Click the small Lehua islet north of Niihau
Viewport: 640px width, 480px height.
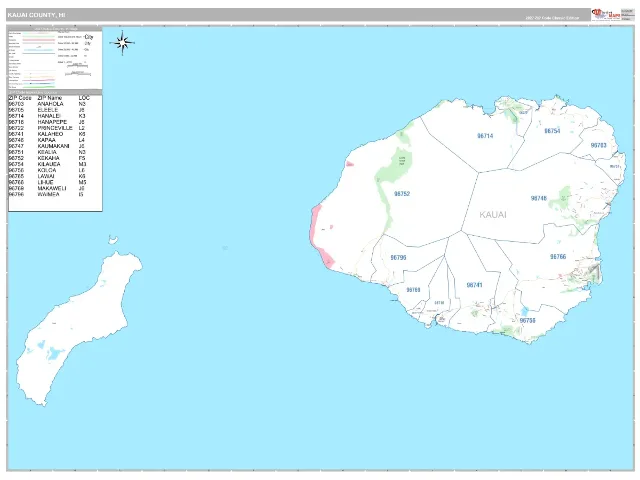click(x=113, y=240)
